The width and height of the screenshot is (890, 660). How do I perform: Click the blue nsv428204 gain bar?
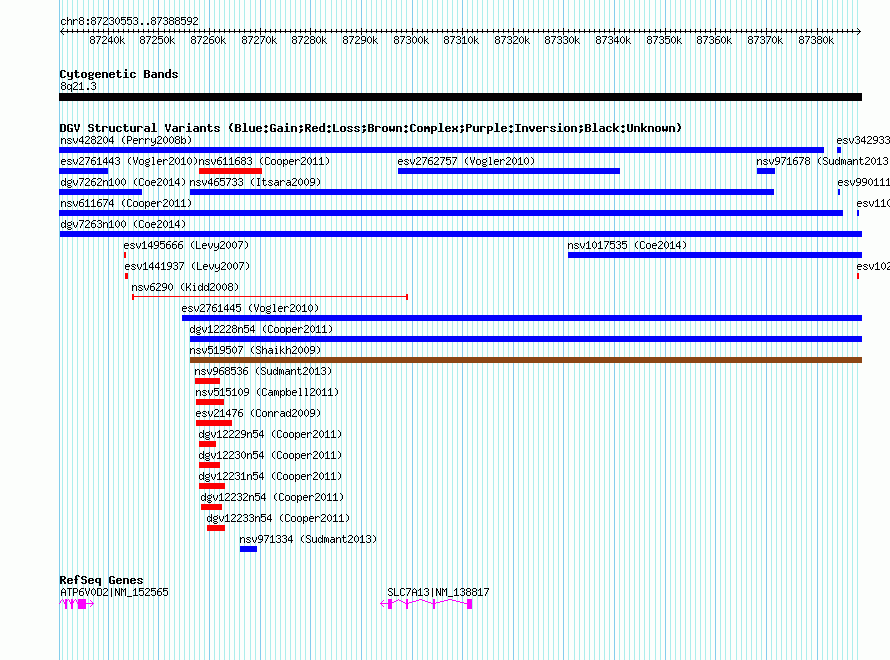(442, 150)
